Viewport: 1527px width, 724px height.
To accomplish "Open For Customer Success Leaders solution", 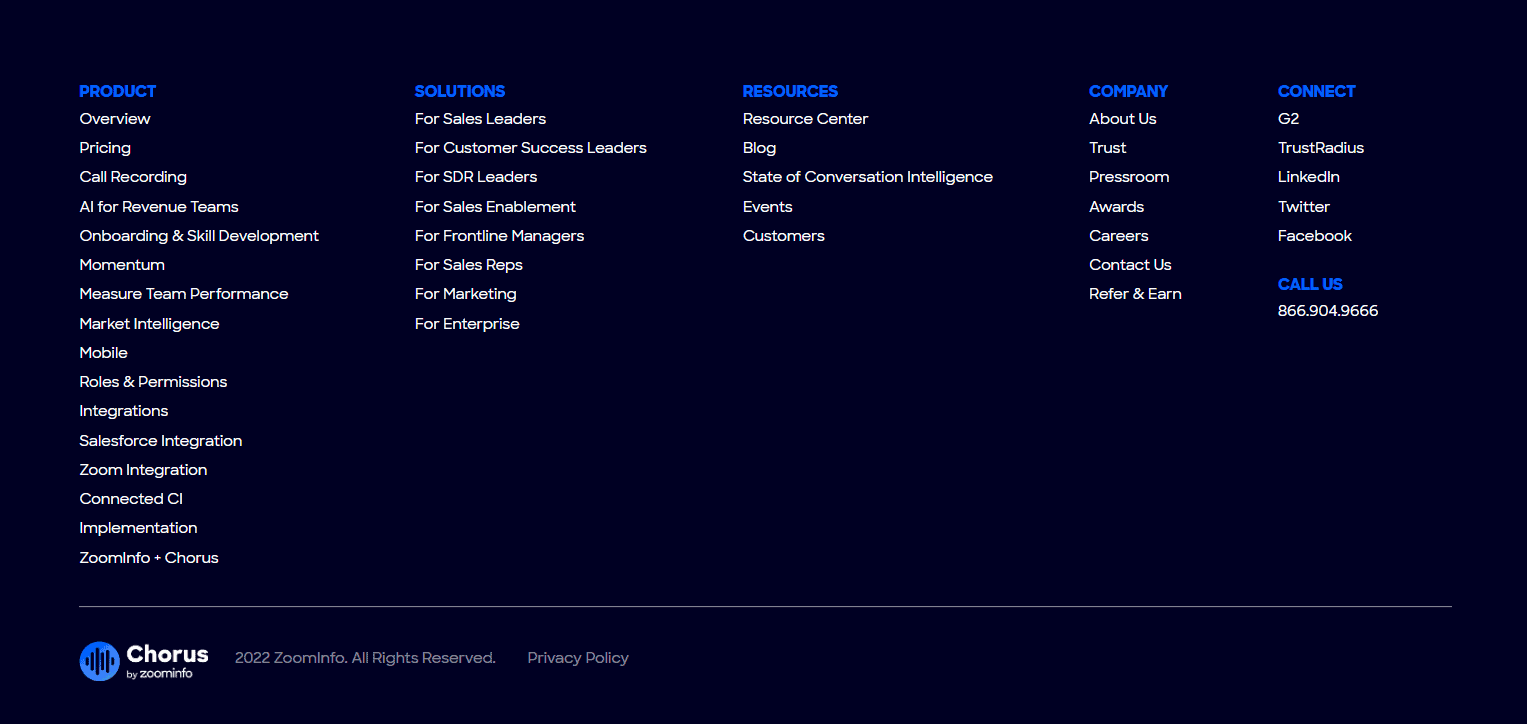I will [x=530, y=148].
